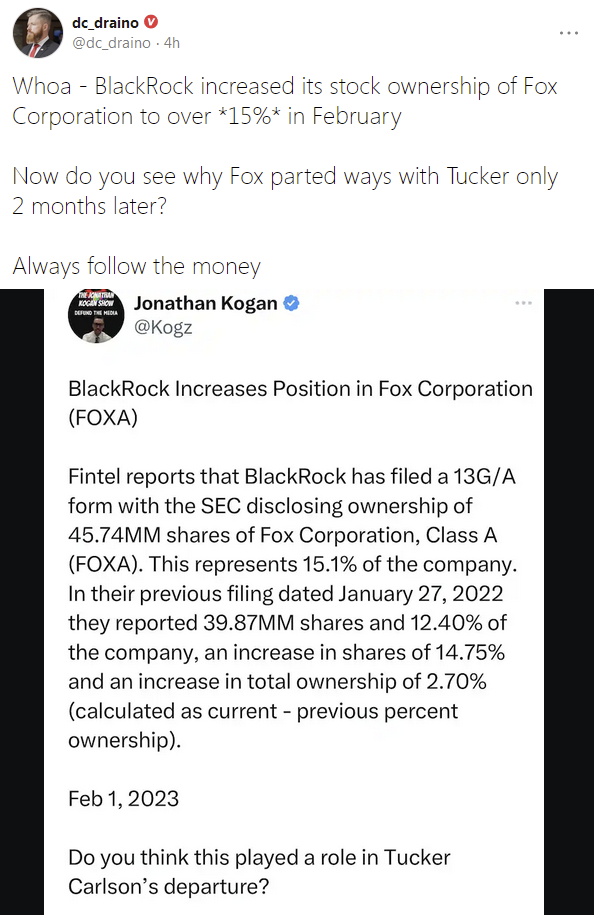Click the right black border of the image
Image resolution: width=594 pixels, height=919 pixels.
coord(569,601)
